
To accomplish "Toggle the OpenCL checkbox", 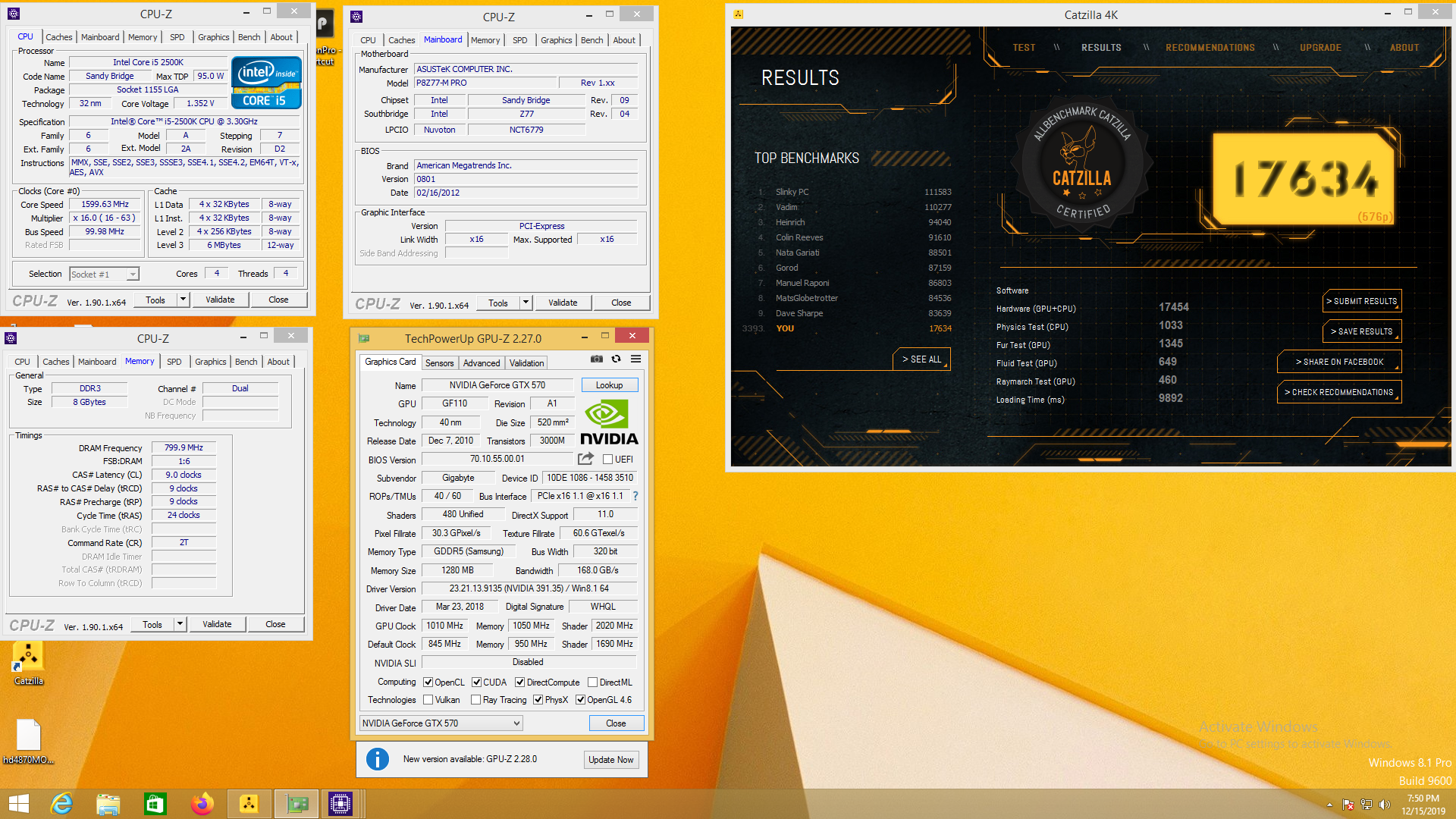I will coord(428,682).
